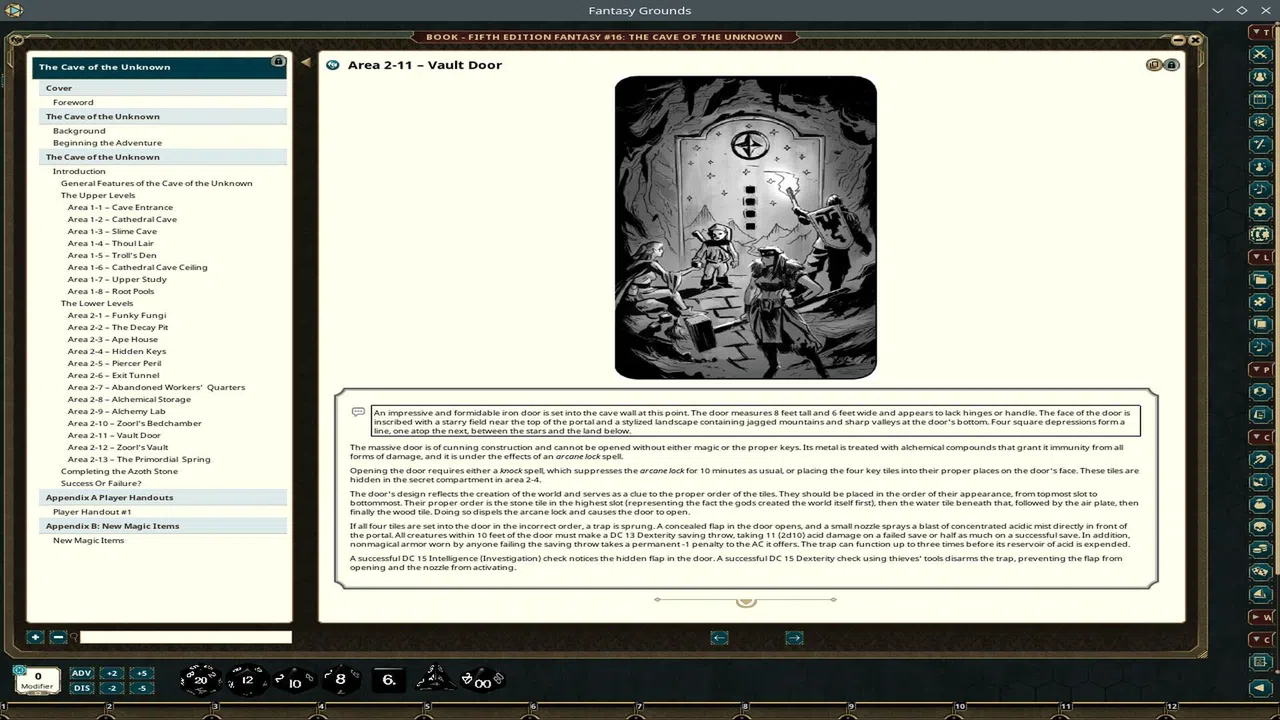Open Area 2-4 – Hidden Keys link
1280x720 pixels.
(117, 351)
